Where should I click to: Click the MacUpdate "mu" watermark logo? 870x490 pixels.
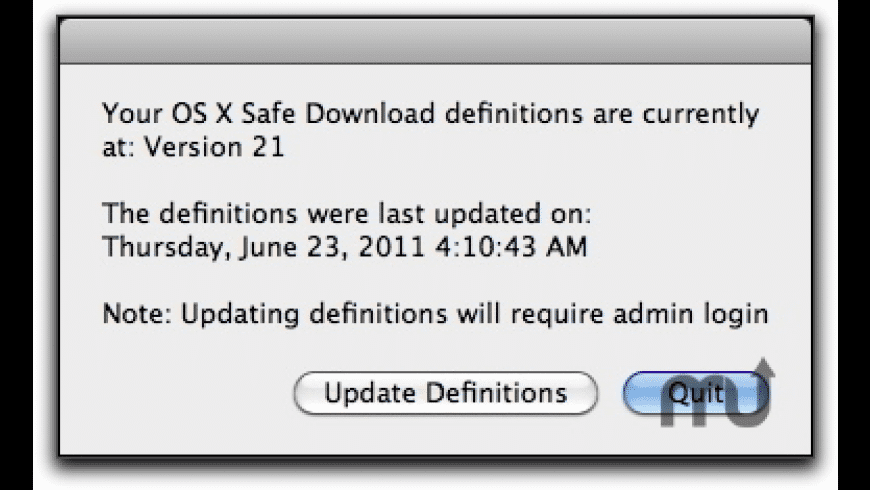pos(712,400)
